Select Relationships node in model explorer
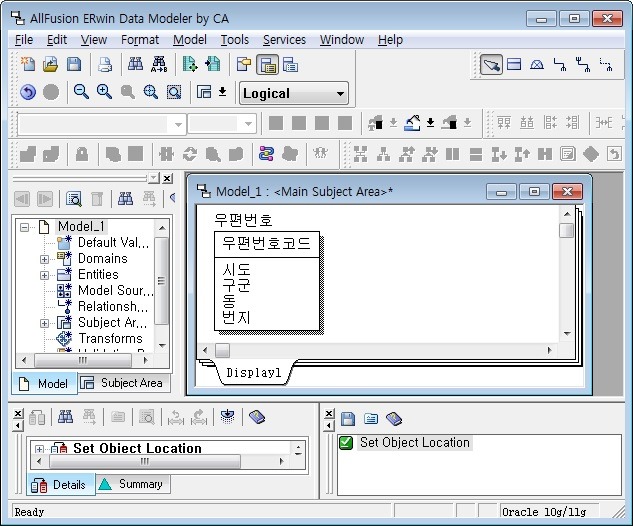Screen dimensions: 633x526 (113, 306)
